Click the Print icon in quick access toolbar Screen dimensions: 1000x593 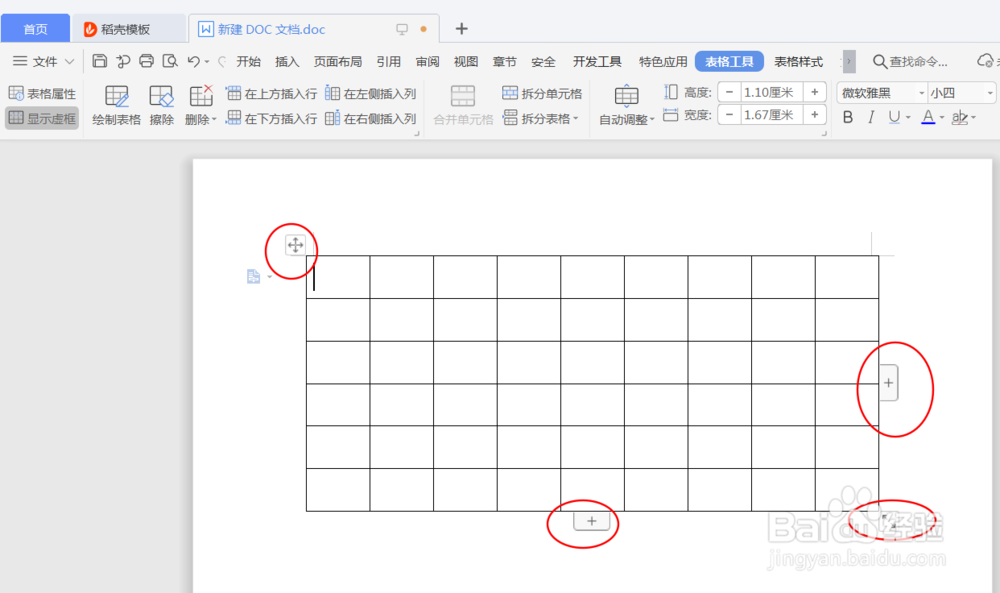(146, 60)
